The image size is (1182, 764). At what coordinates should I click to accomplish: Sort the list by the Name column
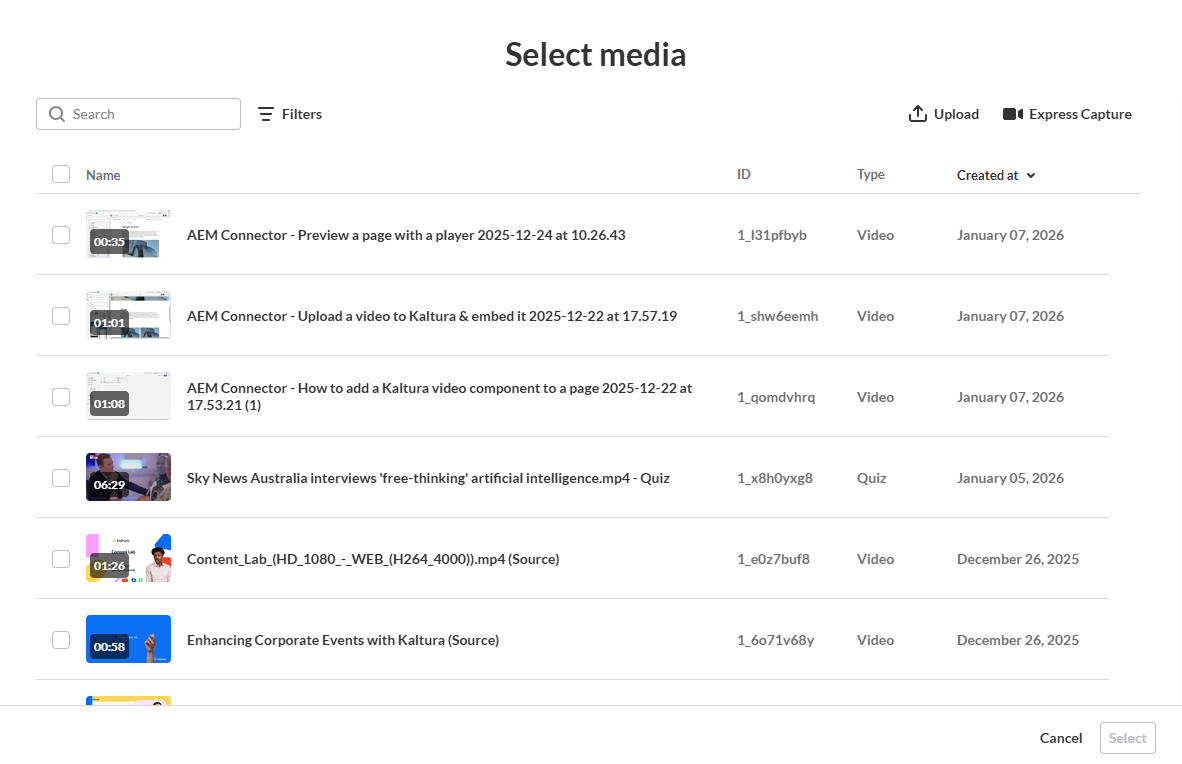103,175
